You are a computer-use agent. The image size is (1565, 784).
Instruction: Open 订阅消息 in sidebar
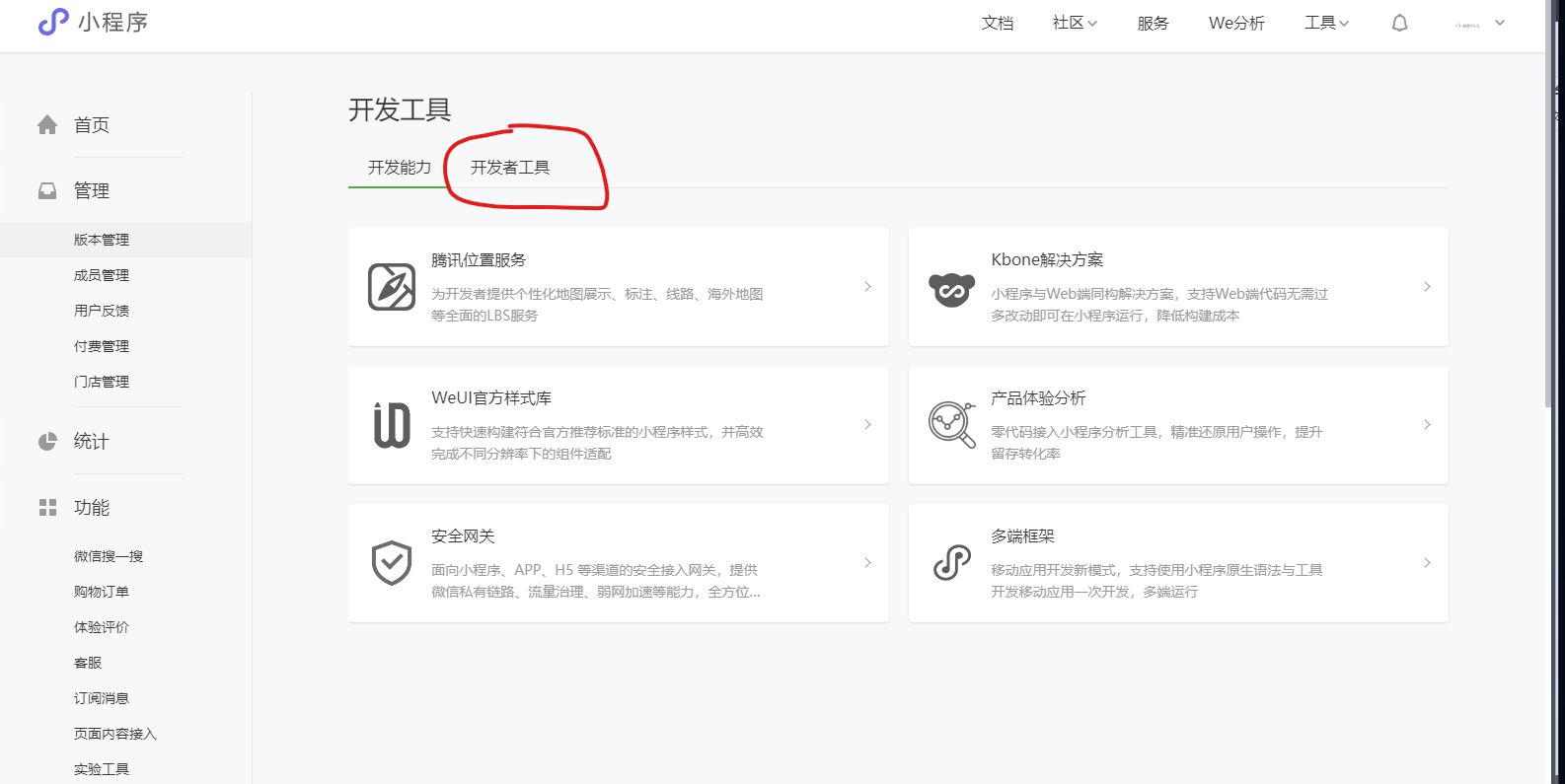102,698
